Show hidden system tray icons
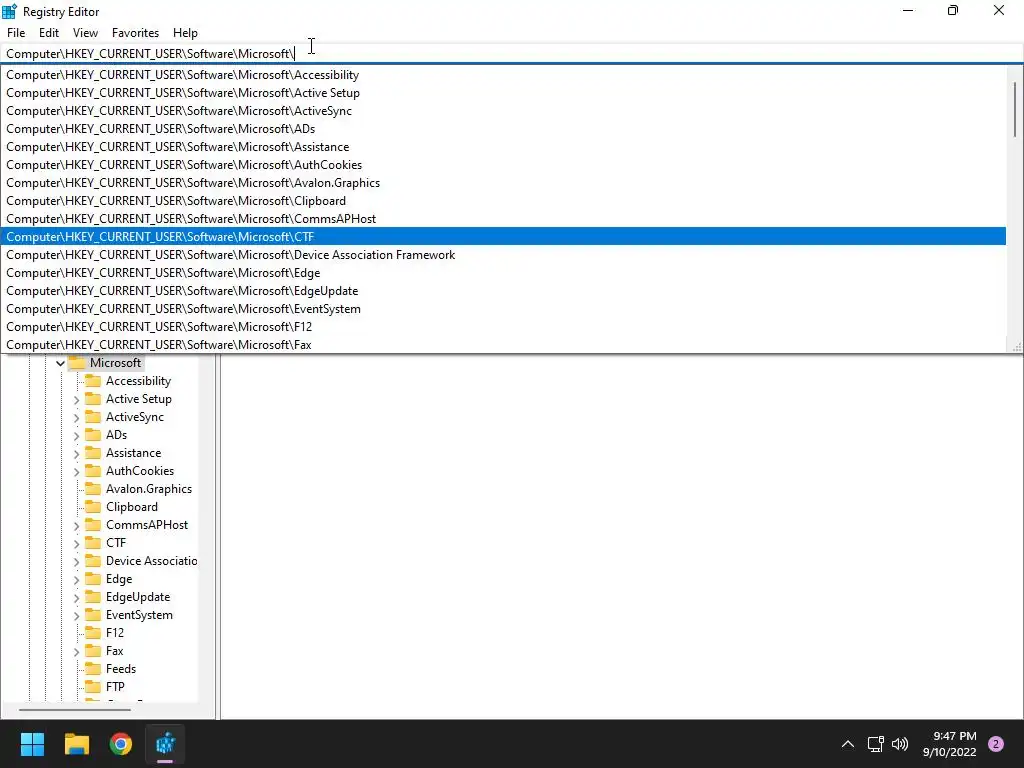Screen dimensions: 1024x768 848,744
